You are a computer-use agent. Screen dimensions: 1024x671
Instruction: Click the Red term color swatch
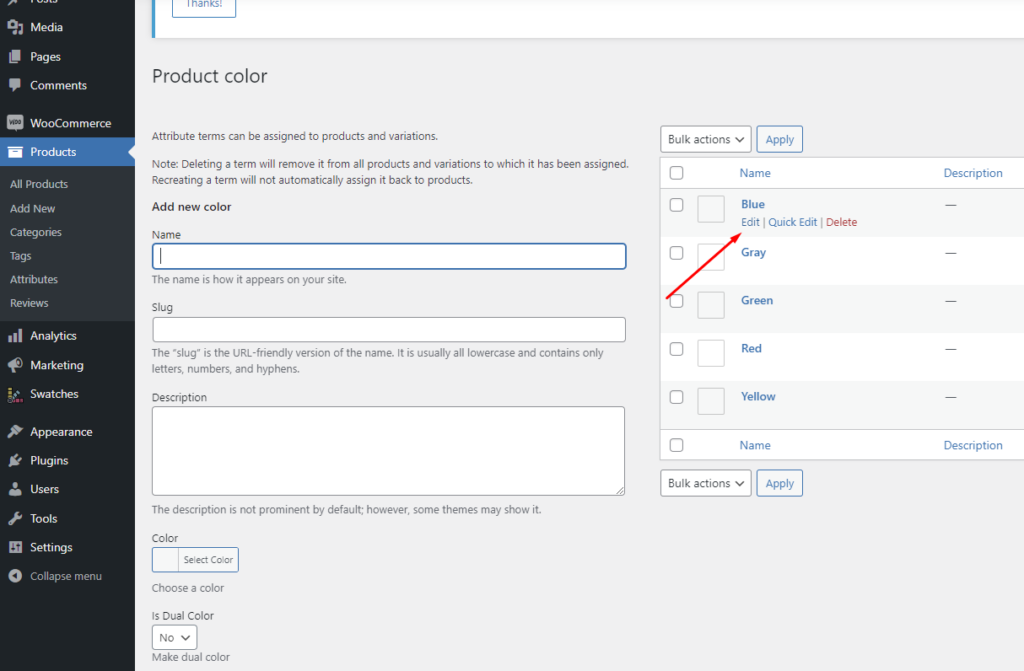point(711,353)
